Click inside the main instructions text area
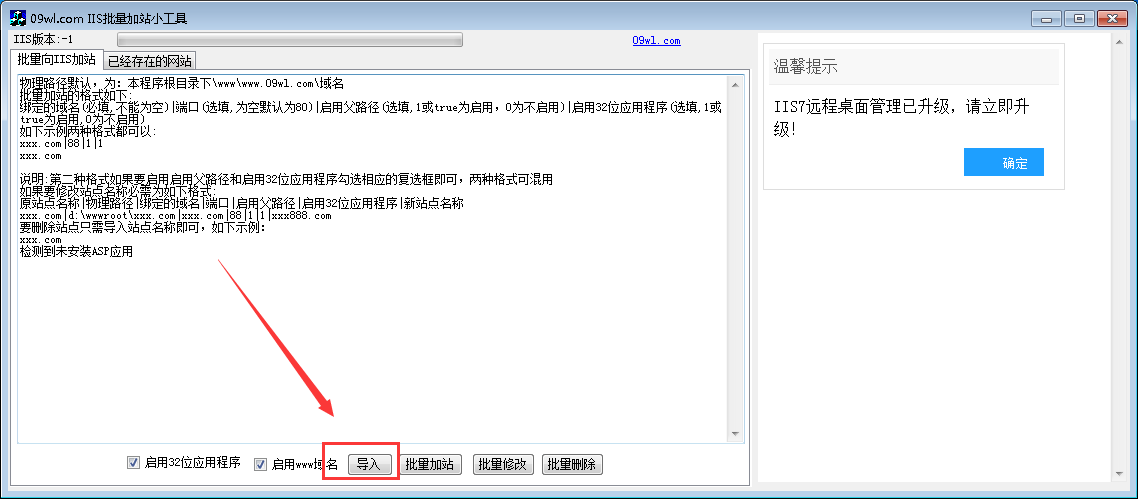 click(372, 258)
